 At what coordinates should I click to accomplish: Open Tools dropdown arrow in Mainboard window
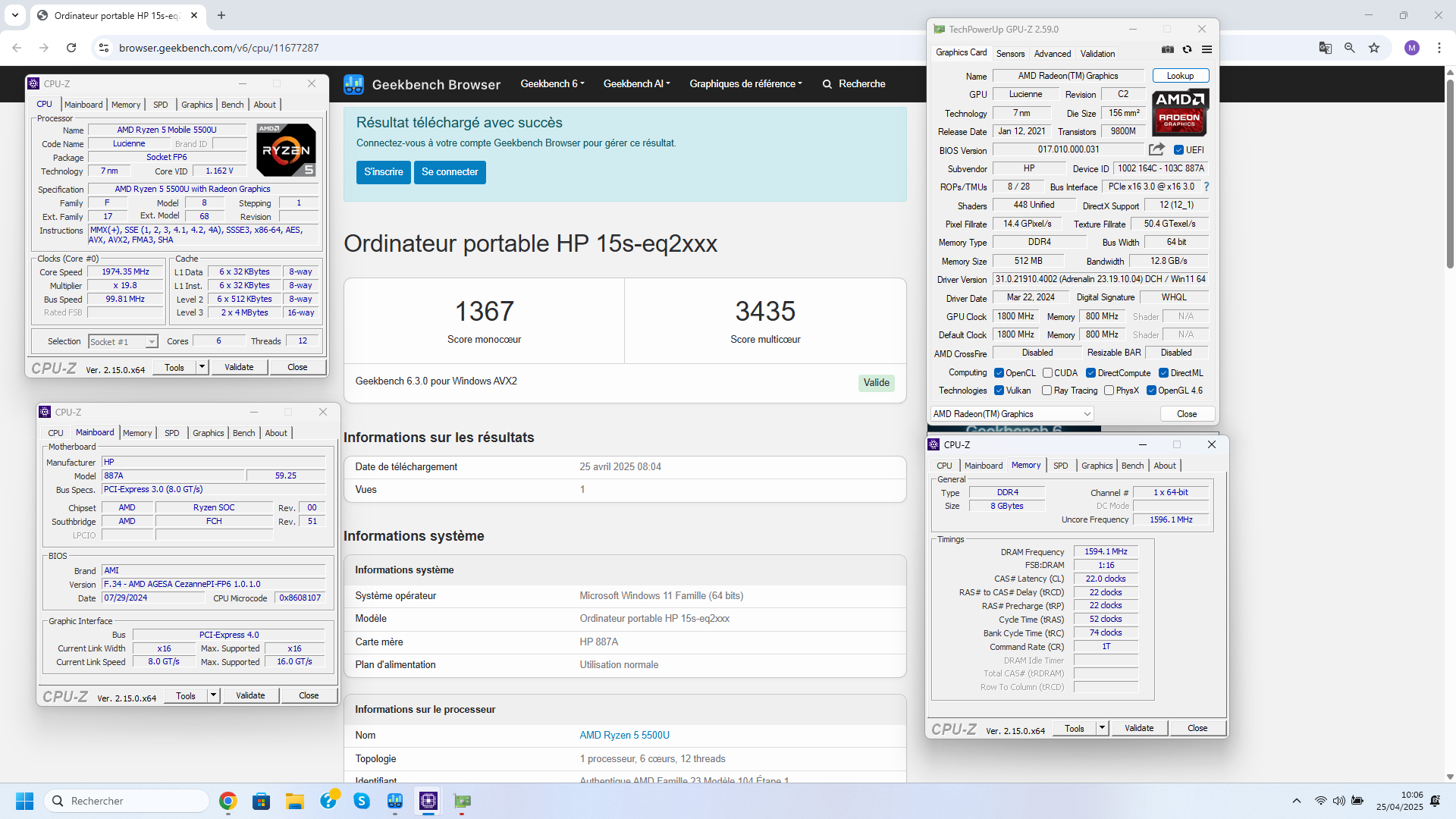point(213,695)
